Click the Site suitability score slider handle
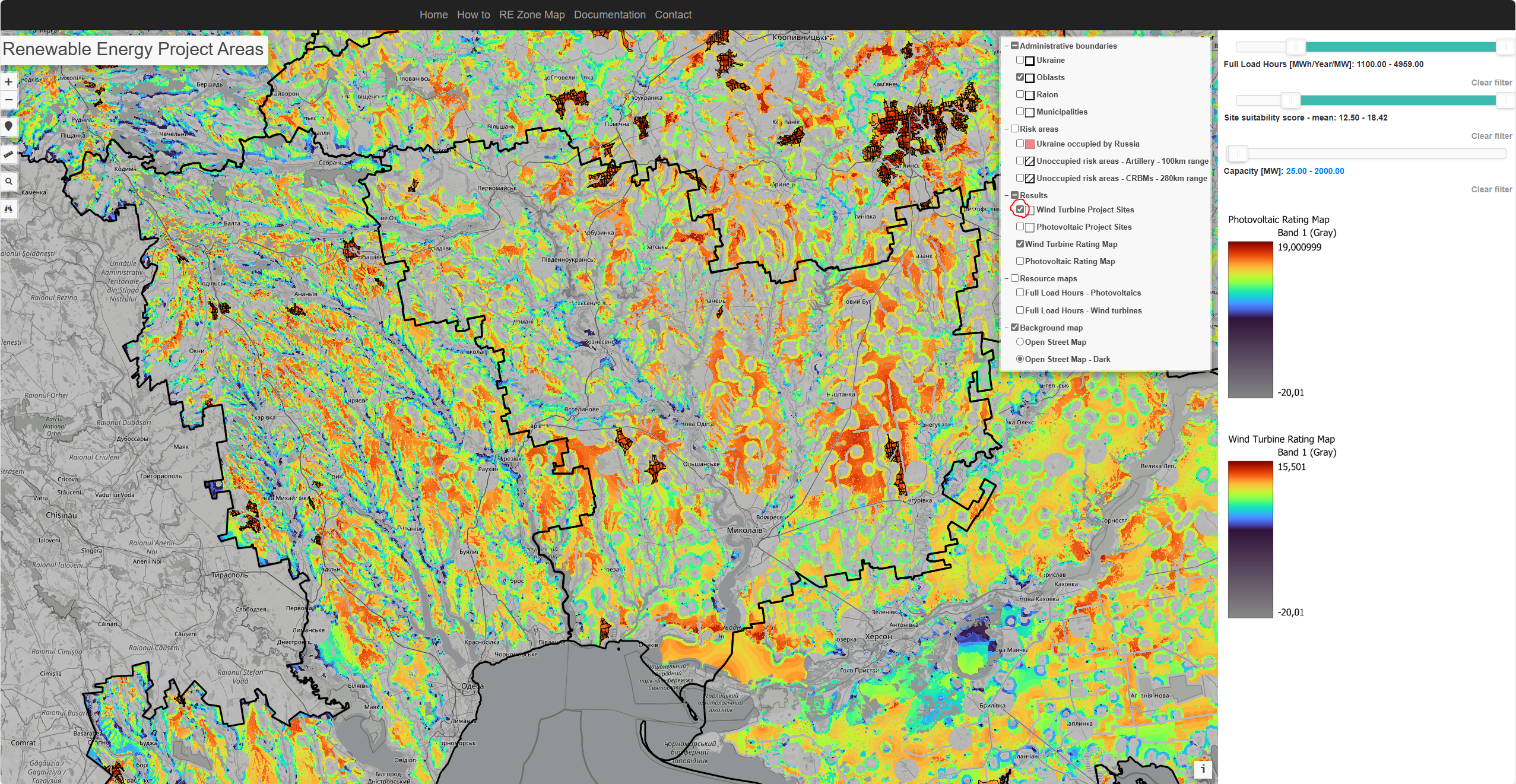The height and width of the screenshot is (784, 1516). [1290, 100]
